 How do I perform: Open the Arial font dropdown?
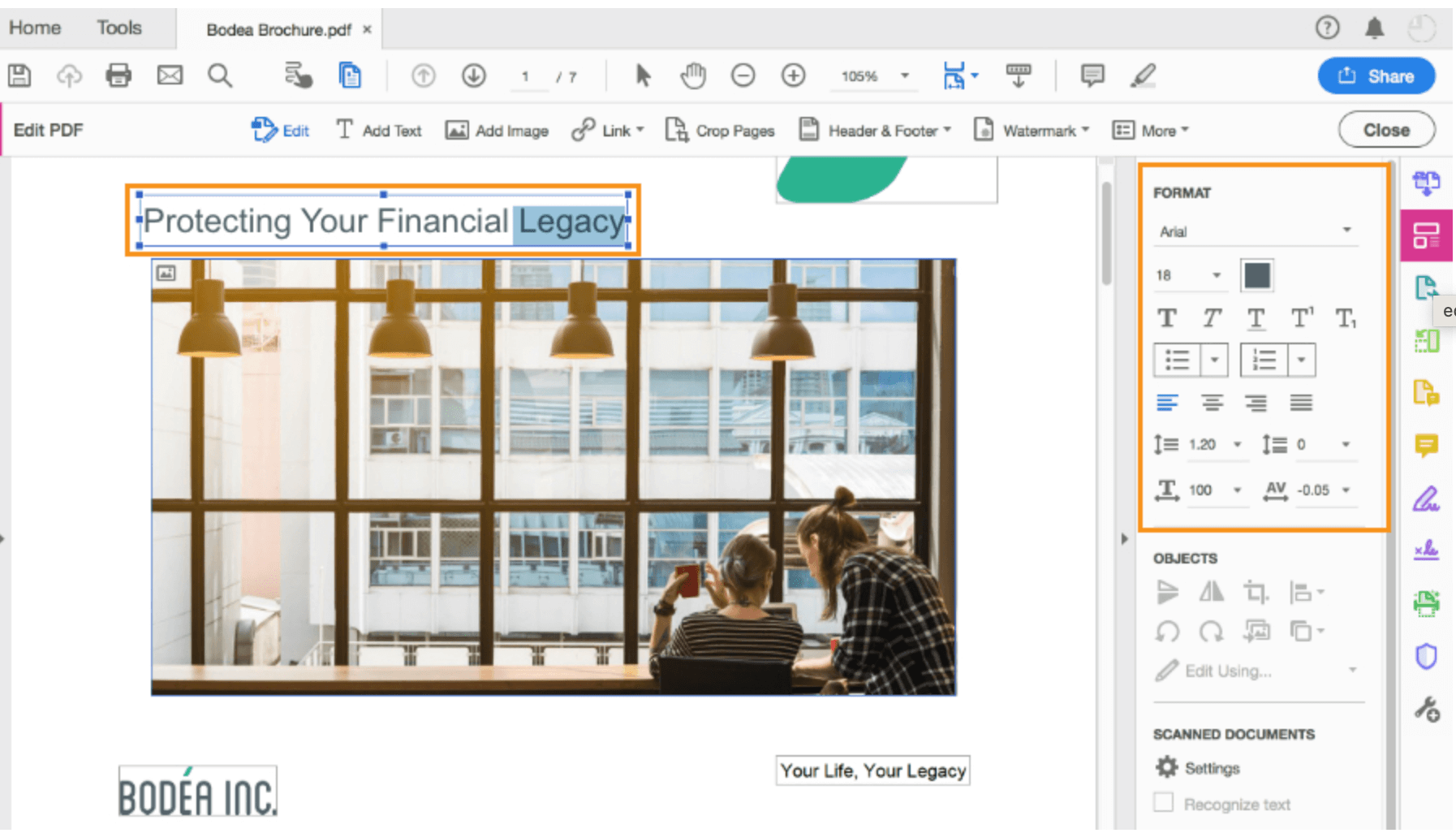pyautogui.click(x=1256, y=231)
